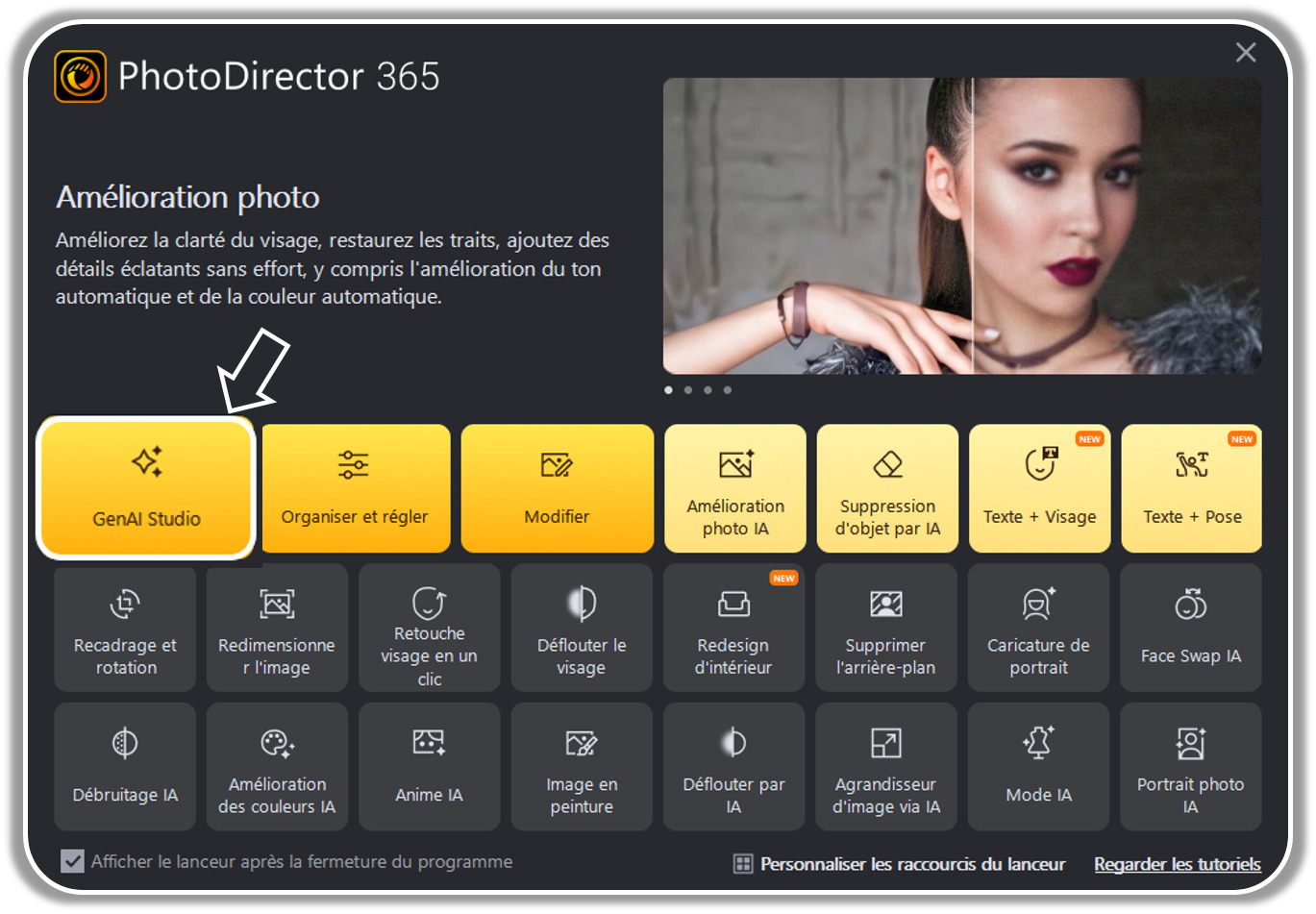Launch the Texte + Pose feature
Screen dimensions: 1316x914
coord(1191,488)
